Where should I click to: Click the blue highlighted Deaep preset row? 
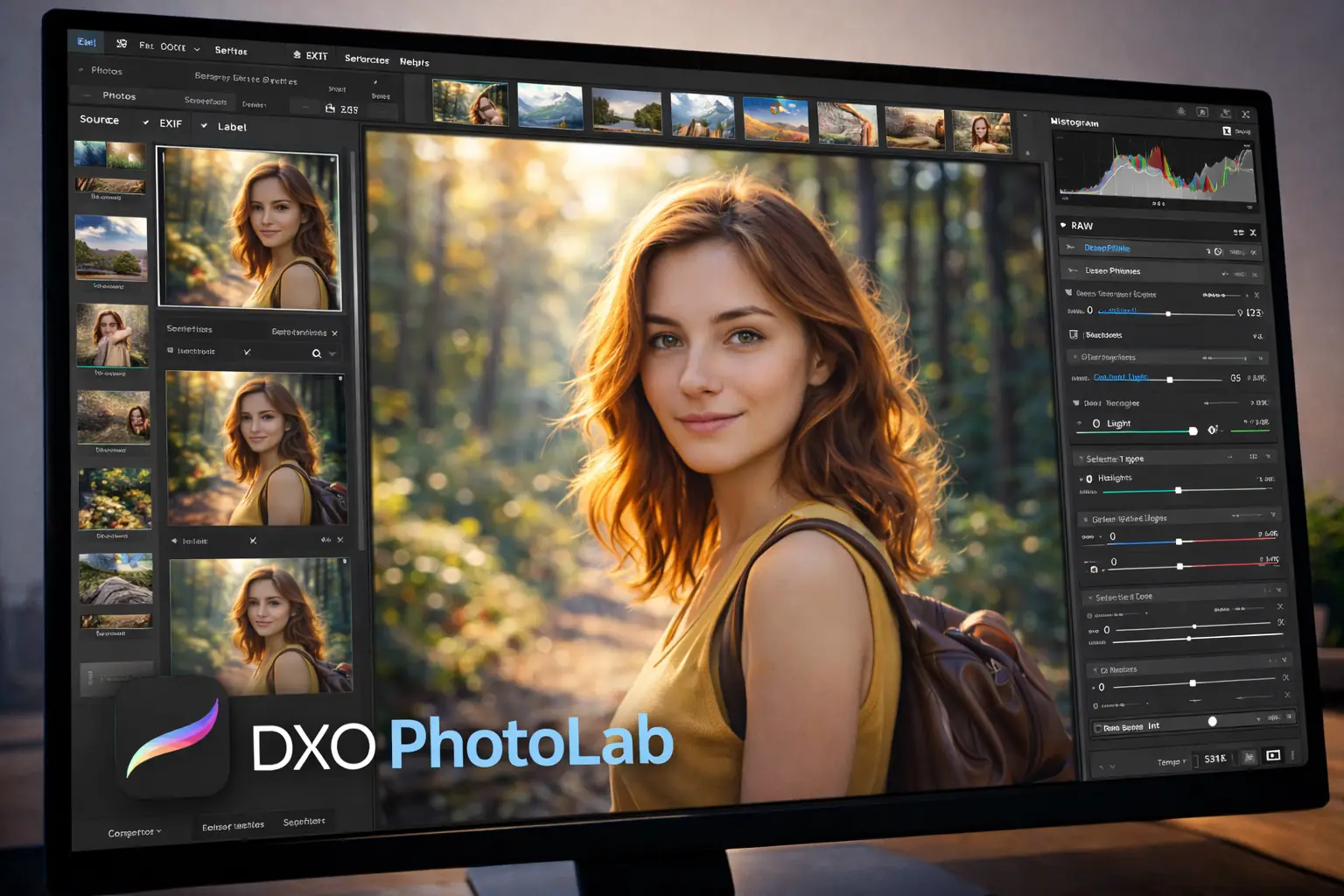click(x=1160, y=249)
